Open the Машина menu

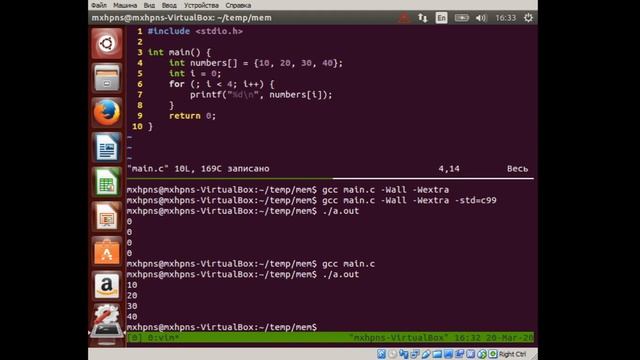click(125, 5)
